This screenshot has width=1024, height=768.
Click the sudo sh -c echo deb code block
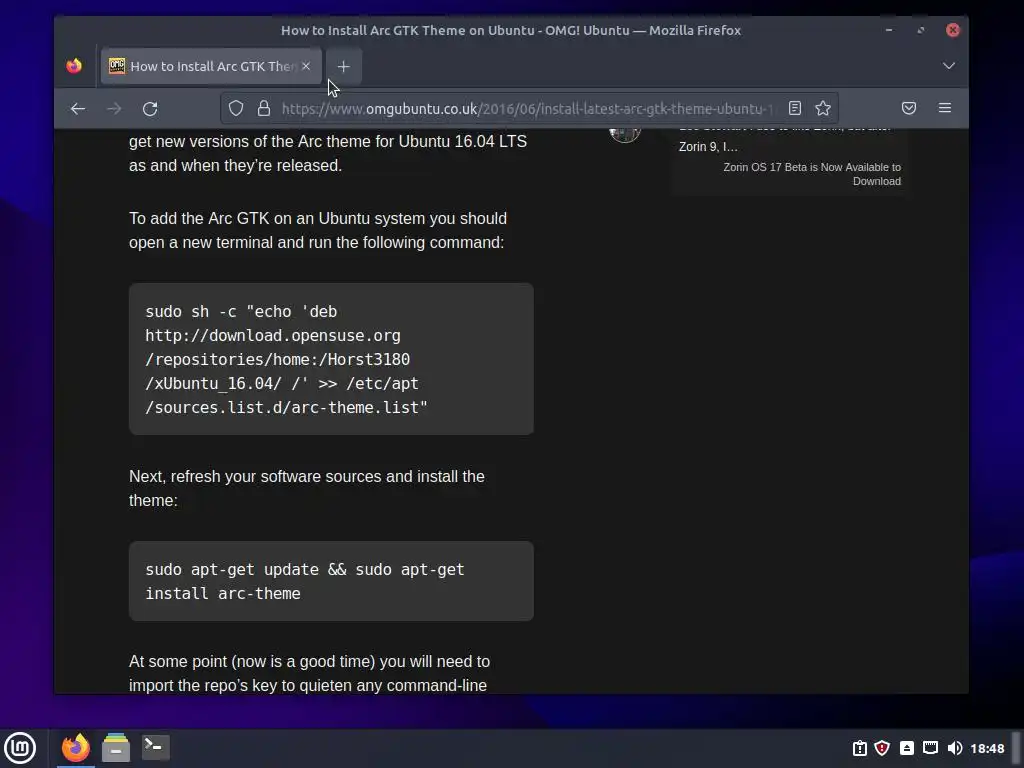[331, 359]
